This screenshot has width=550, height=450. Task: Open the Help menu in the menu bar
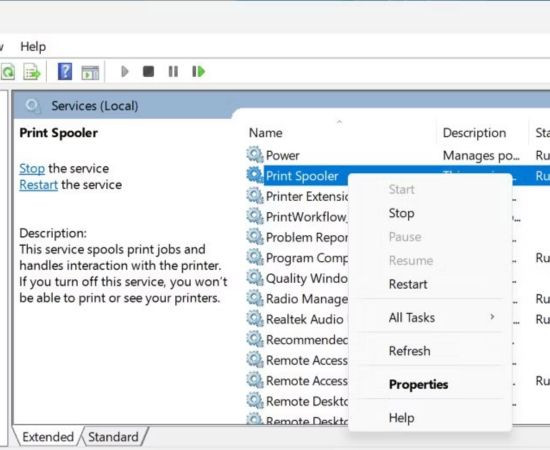[33, 47]
